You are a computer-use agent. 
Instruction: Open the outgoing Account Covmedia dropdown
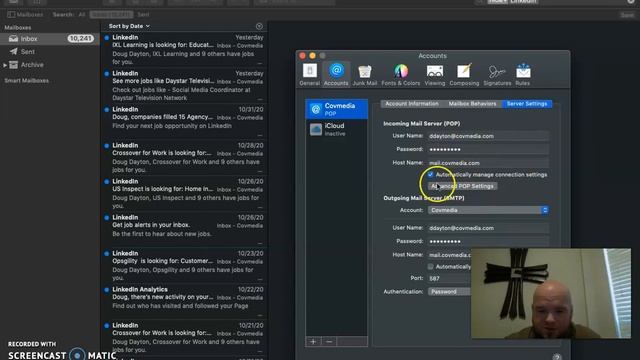tap(488, 210)
